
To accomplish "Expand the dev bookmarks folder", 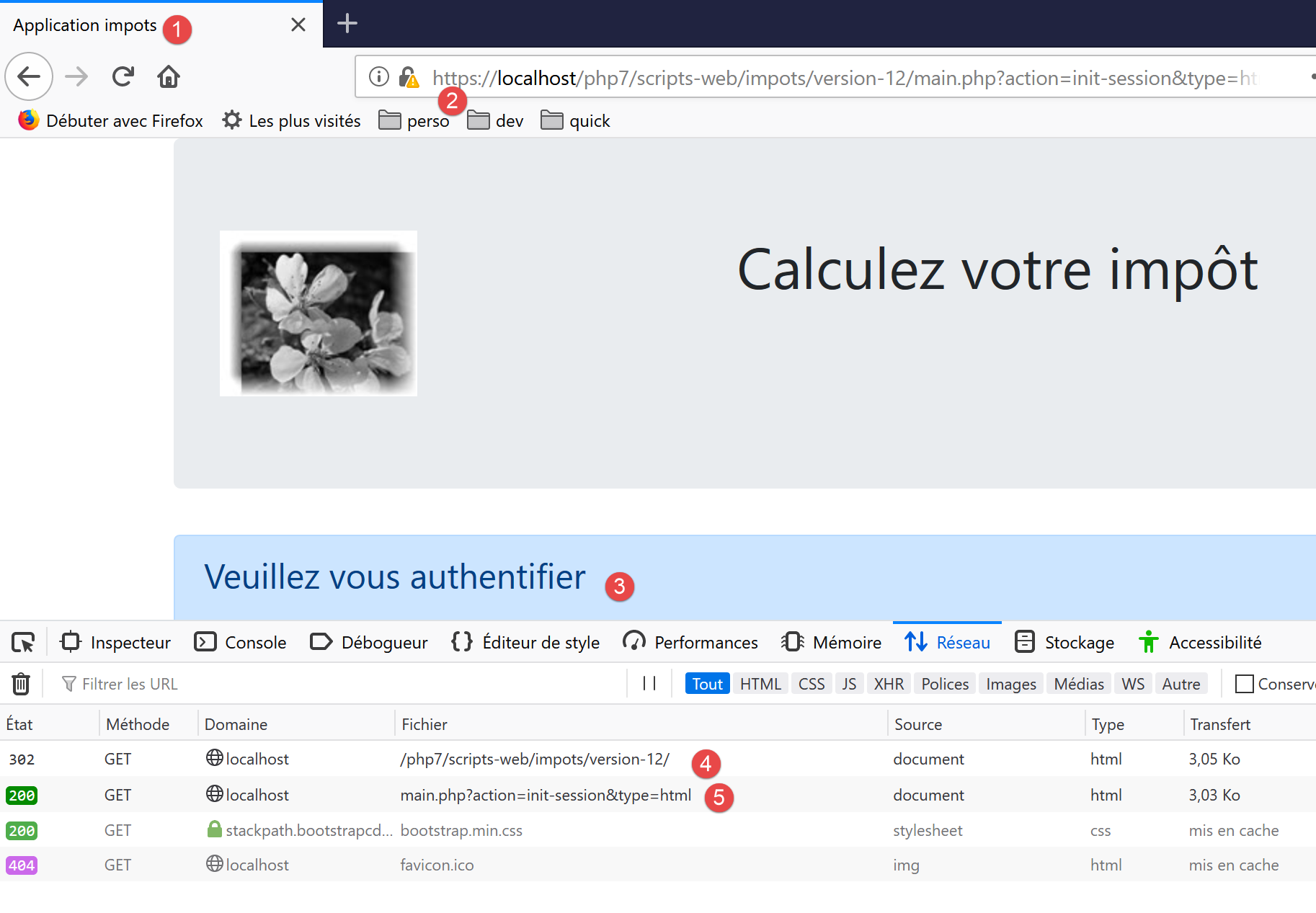I will (x=496, y=121).
